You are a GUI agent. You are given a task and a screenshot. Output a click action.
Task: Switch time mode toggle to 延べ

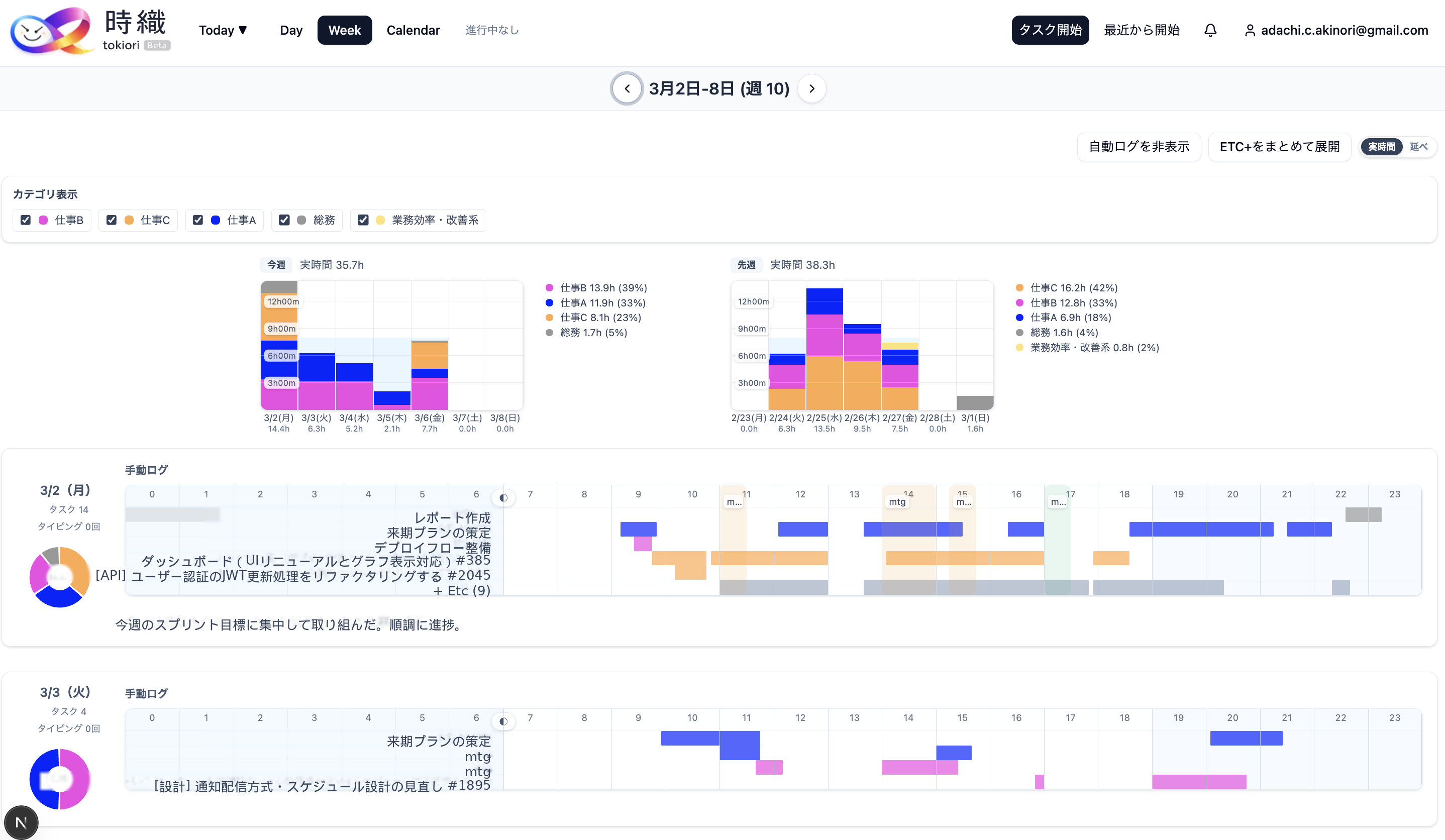1418,147
